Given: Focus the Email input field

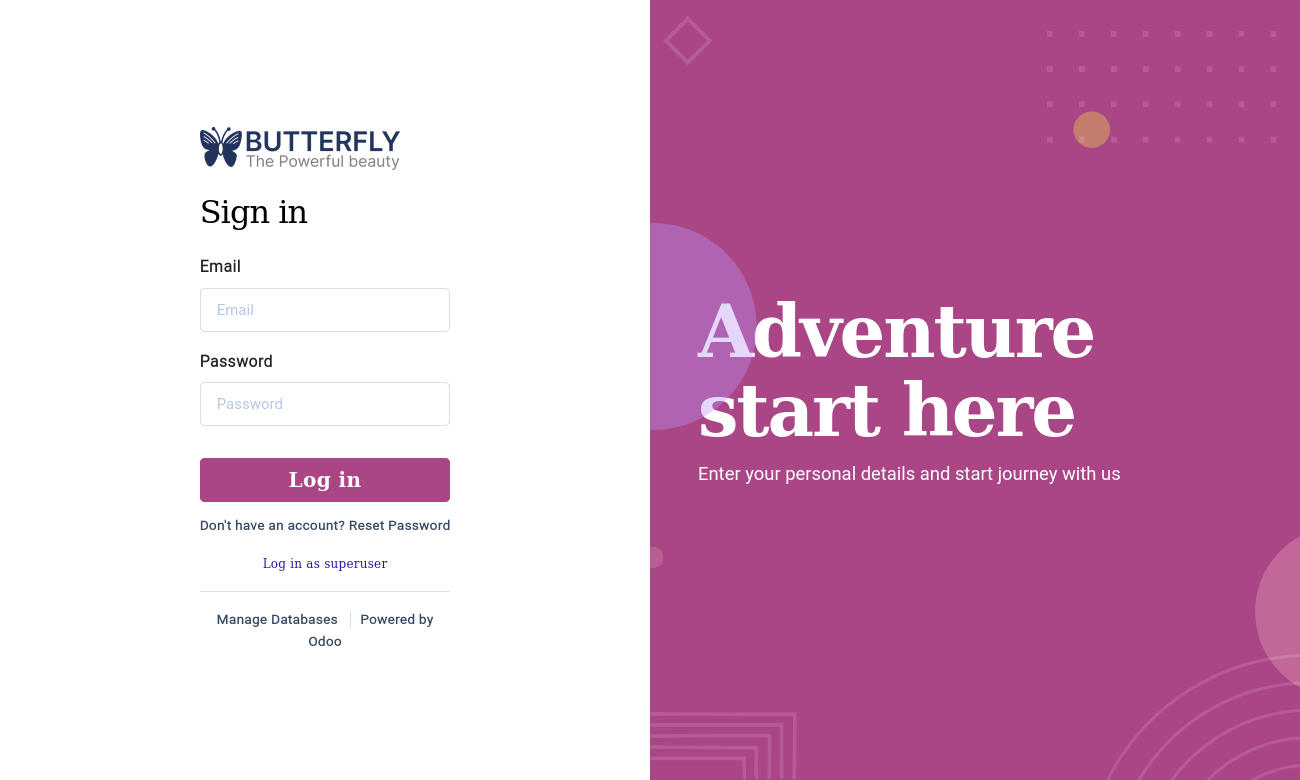Looking at the screenshot, I should (325, 310).
